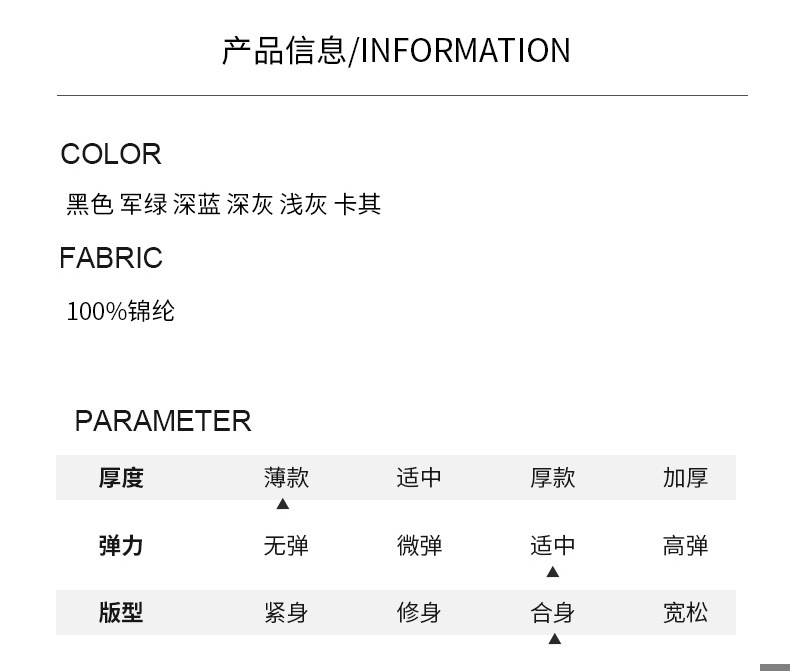
Task: Select 宽松 in the 版型 row
Action: pyautogui.click(x=685, y=613)
